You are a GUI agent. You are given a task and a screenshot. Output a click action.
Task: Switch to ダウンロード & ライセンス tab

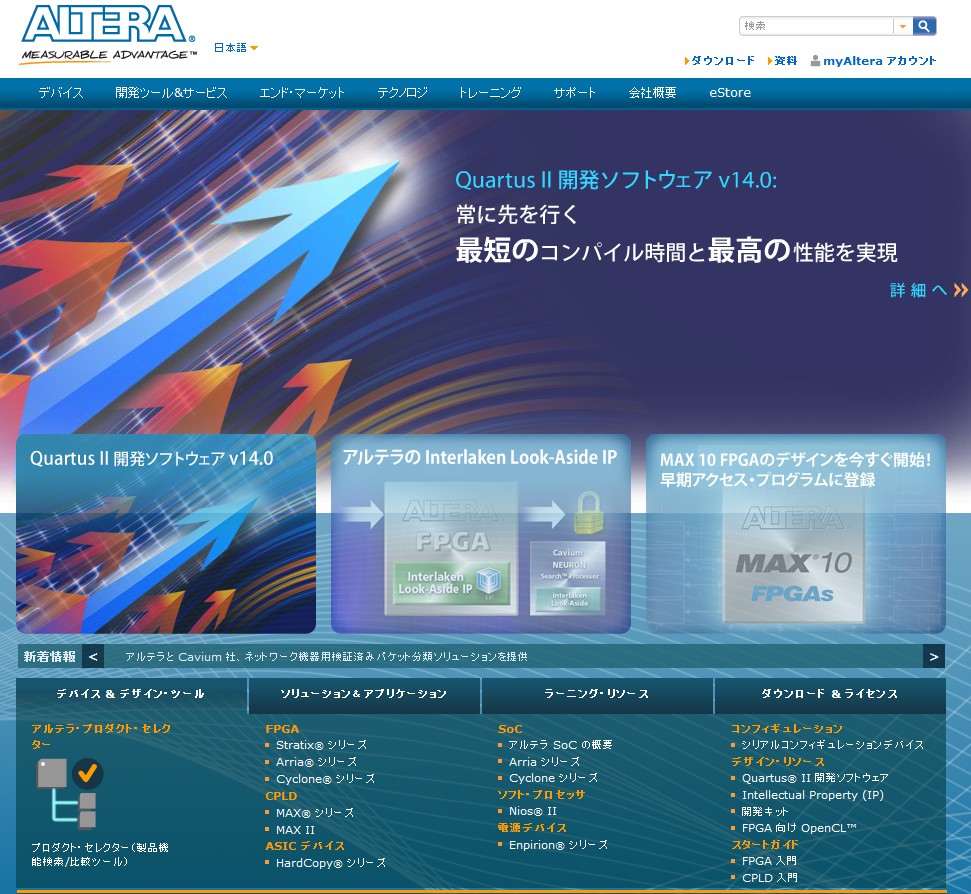[x=830, y=694]
